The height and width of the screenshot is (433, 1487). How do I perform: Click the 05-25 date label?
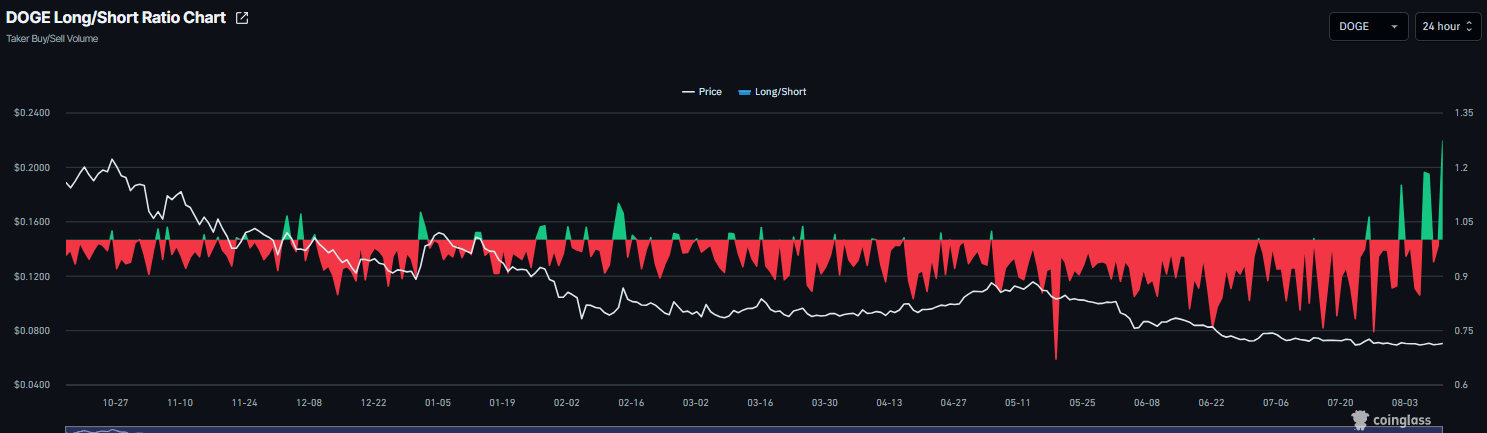[1082, 403]
